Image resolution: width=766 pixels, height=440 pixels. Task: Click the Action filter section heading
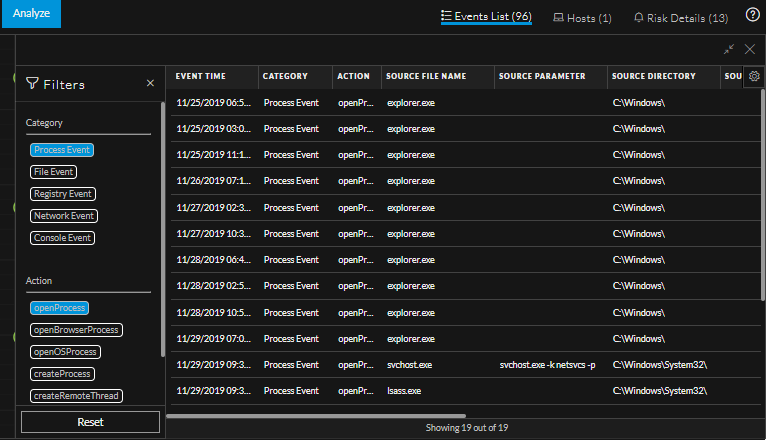pos(39,281)
